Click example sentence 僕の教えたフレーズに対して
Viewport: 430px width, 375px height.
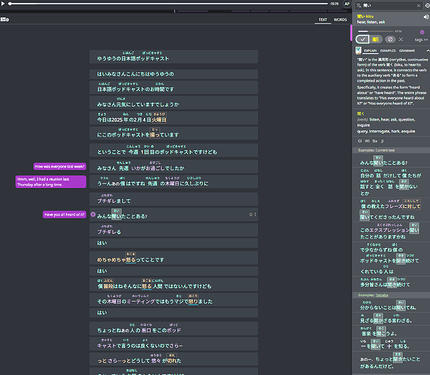pos(391,210)
